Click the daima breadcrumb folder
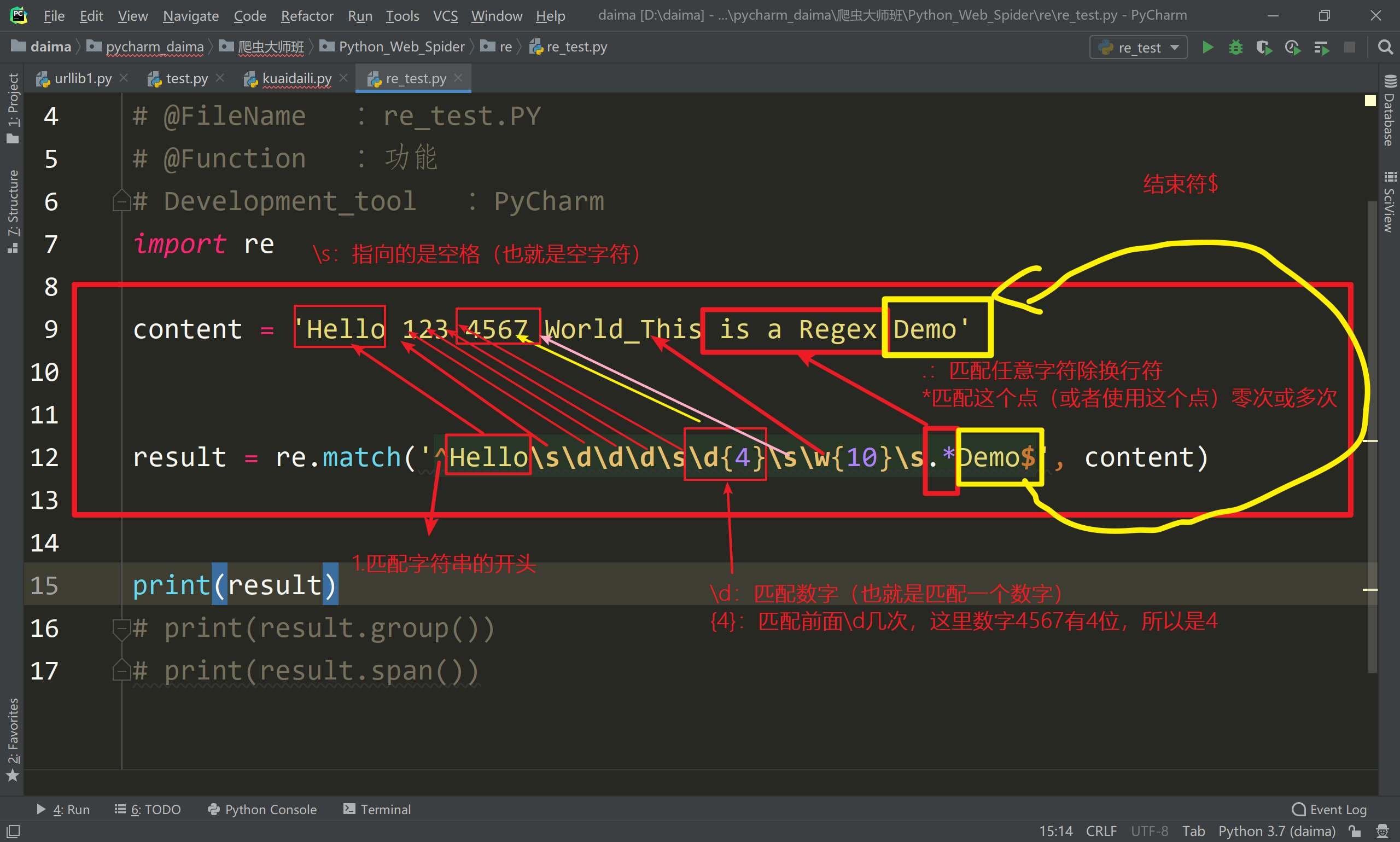Image resolution: width=1400 pixels, height=842 pixels. (42, 47)
